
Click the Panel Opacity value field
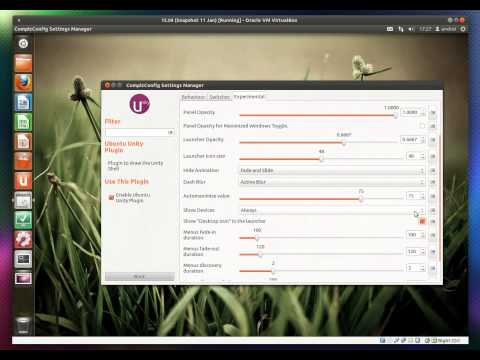click(410, 113)
